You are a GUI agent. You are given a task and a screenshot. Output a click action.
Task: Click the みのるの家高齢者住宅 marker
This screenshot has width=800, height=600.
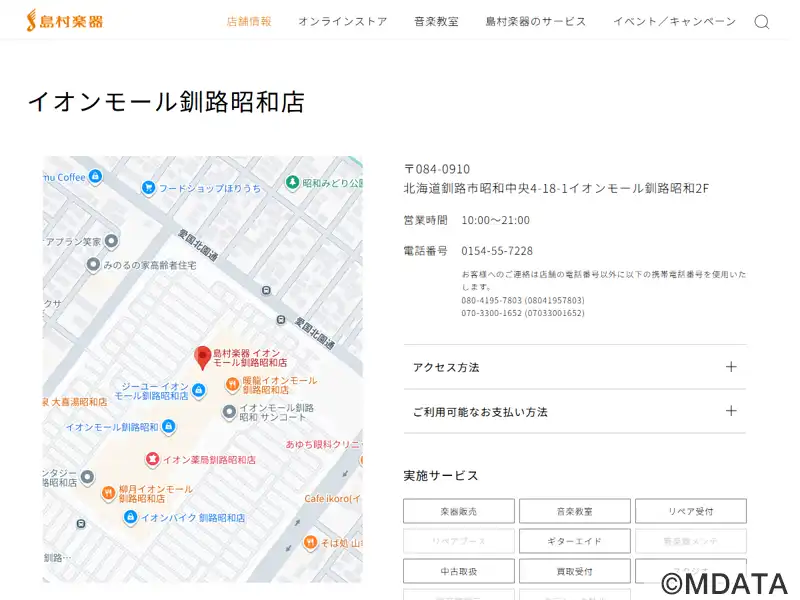(x=93, y=264)
